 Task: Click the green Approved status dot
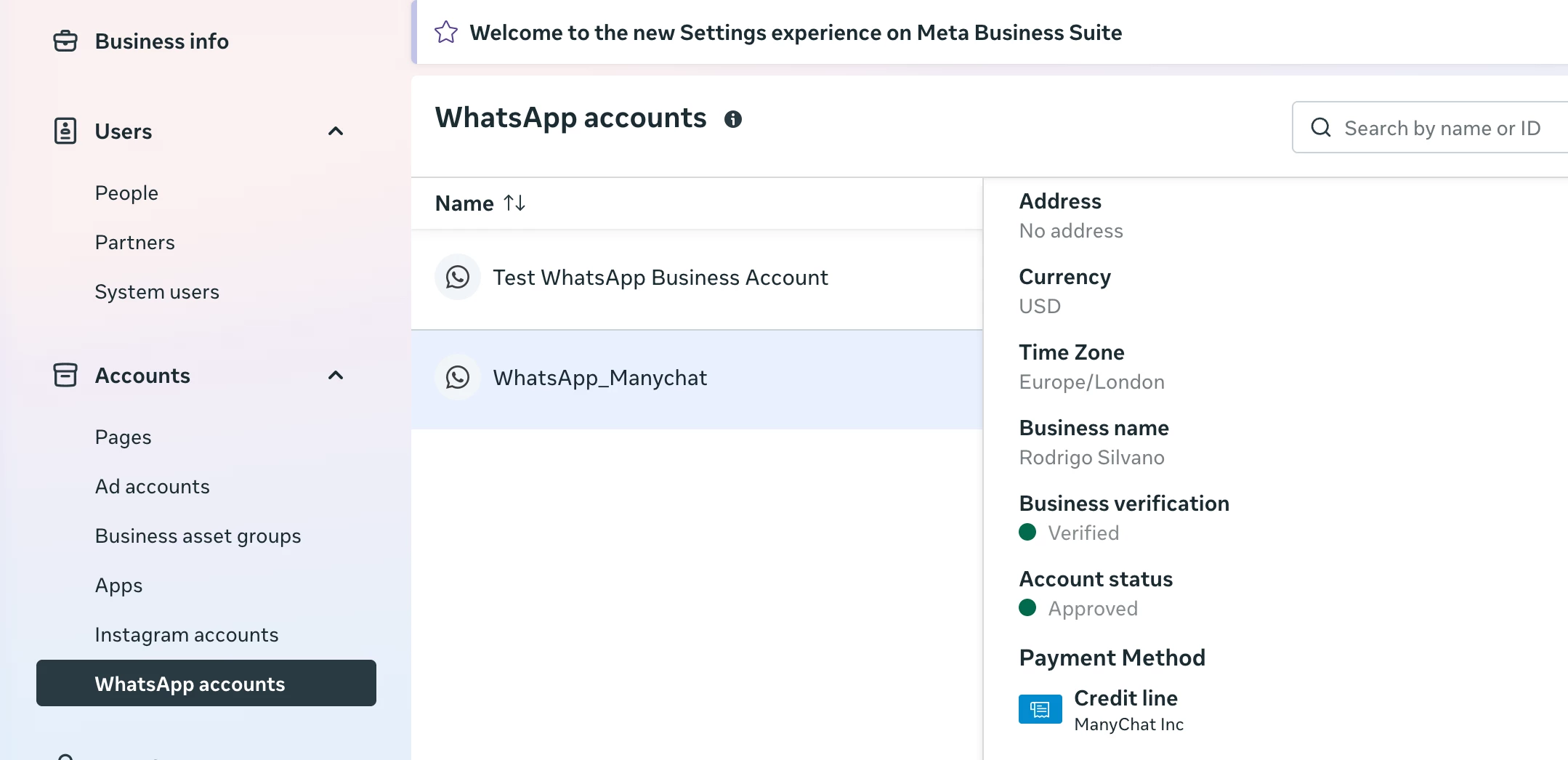point(1027,607)
